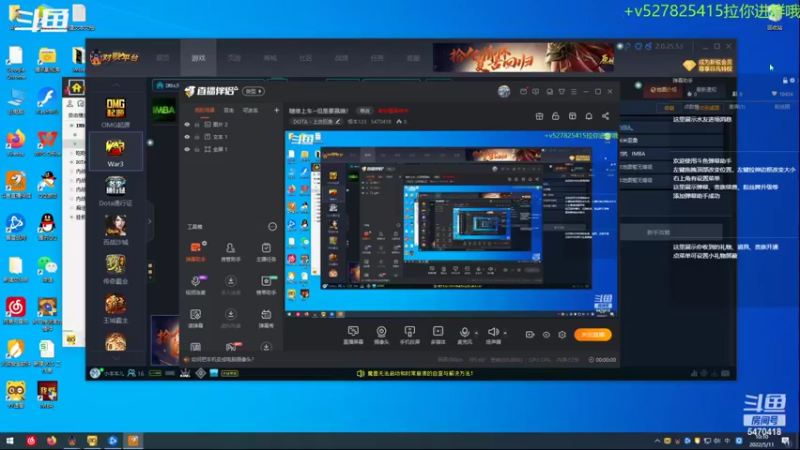The image size is (800, 450).
Task: Switch to the 游戏 tab in the platform
Action: tap(198, 58)
